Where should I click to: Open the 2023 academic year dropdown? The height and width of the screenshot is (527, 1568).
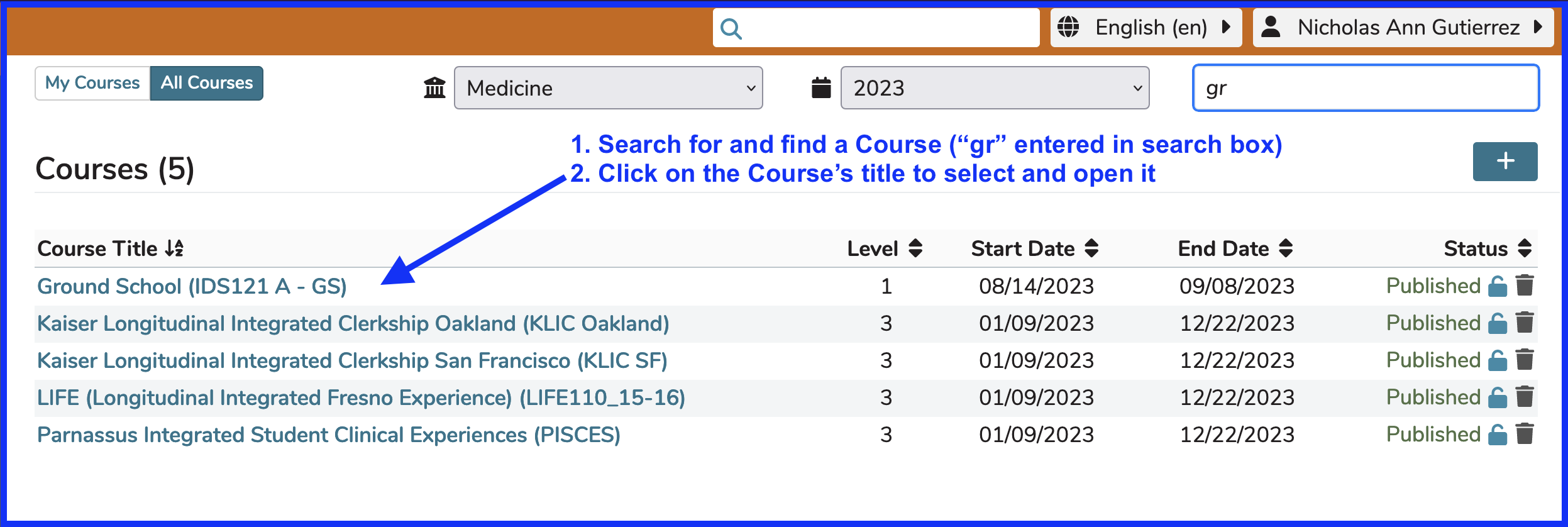[x=995, y=88]
